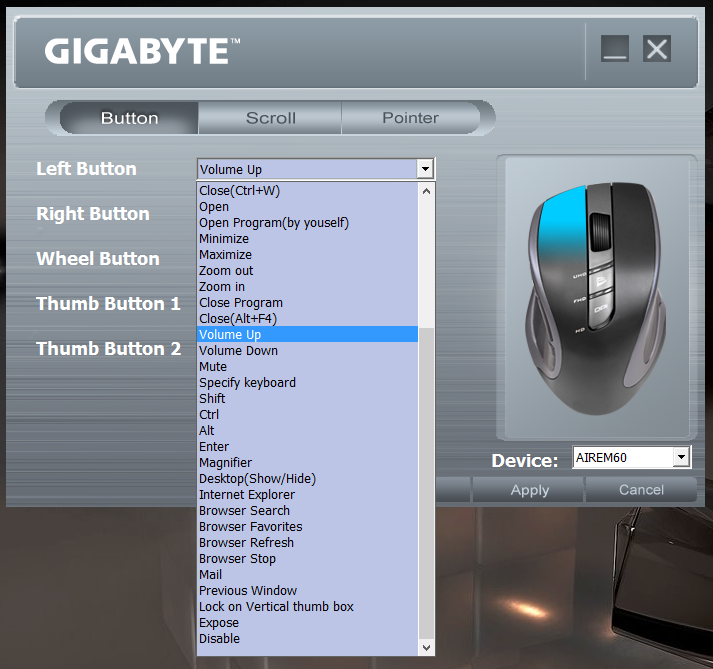This screenshot has width=713, height=669.
Task: Choose Disable from the list
Action: pyautogui.click(x=307, y=639)
